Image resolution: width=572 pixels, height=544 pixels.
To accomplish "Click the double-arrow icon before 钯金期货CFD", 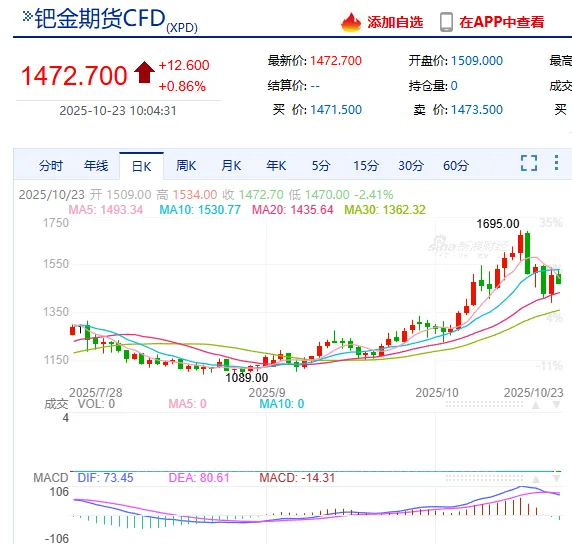I will [x=28, y=16].
